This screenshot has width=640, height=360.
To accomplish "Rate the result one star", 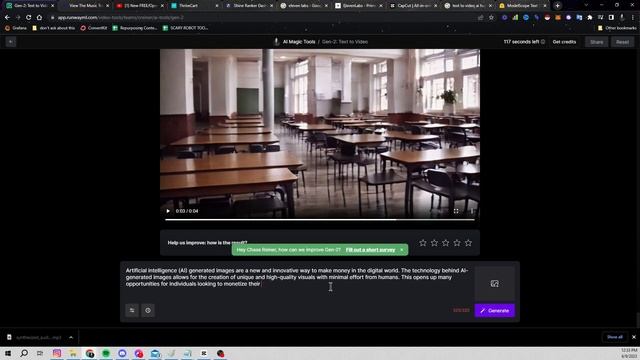I will (x=423, y=243).
